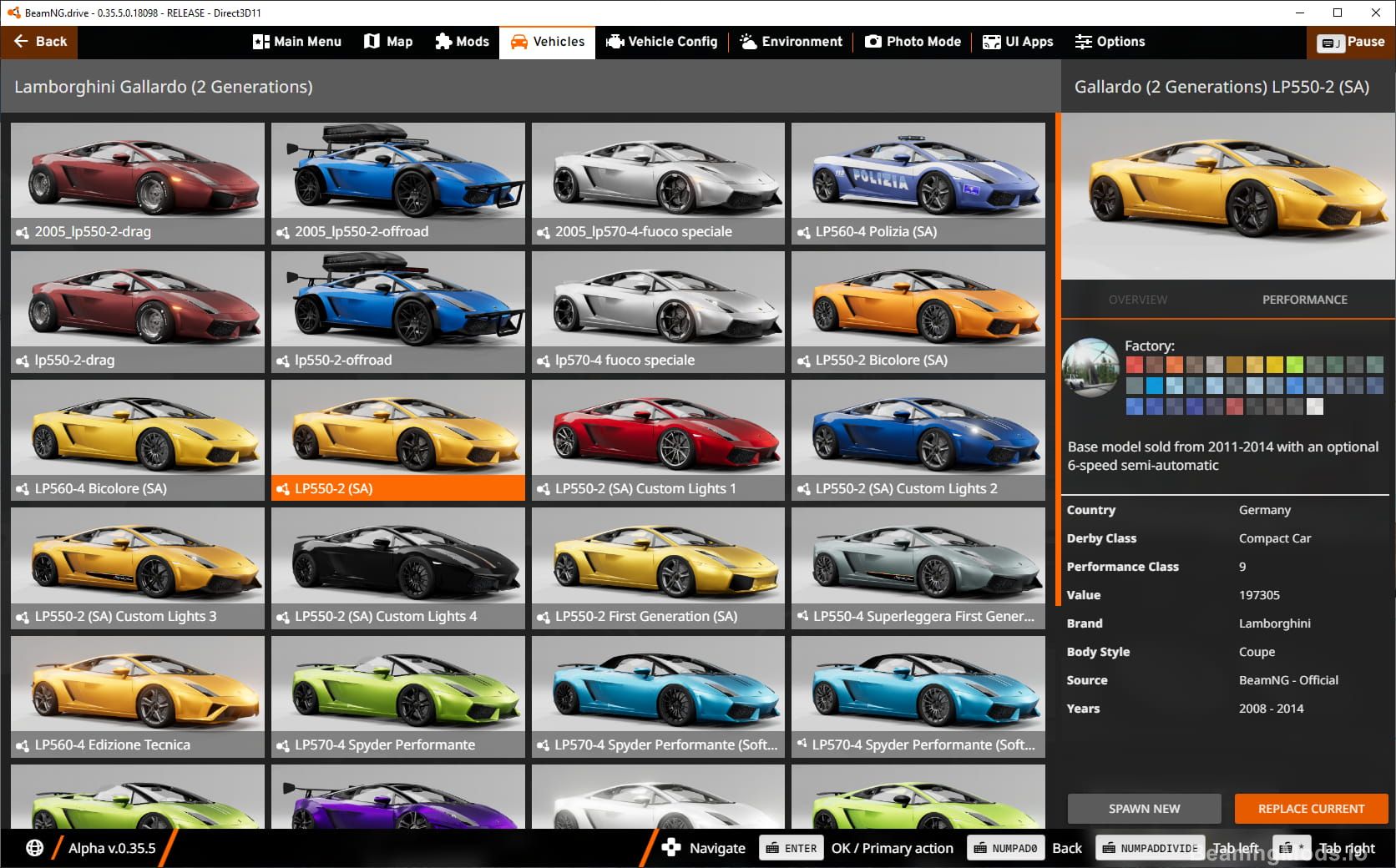1396x868 pixels.
Task: Pick the bright orange factory swatch
Action: tap(1174, 365)
